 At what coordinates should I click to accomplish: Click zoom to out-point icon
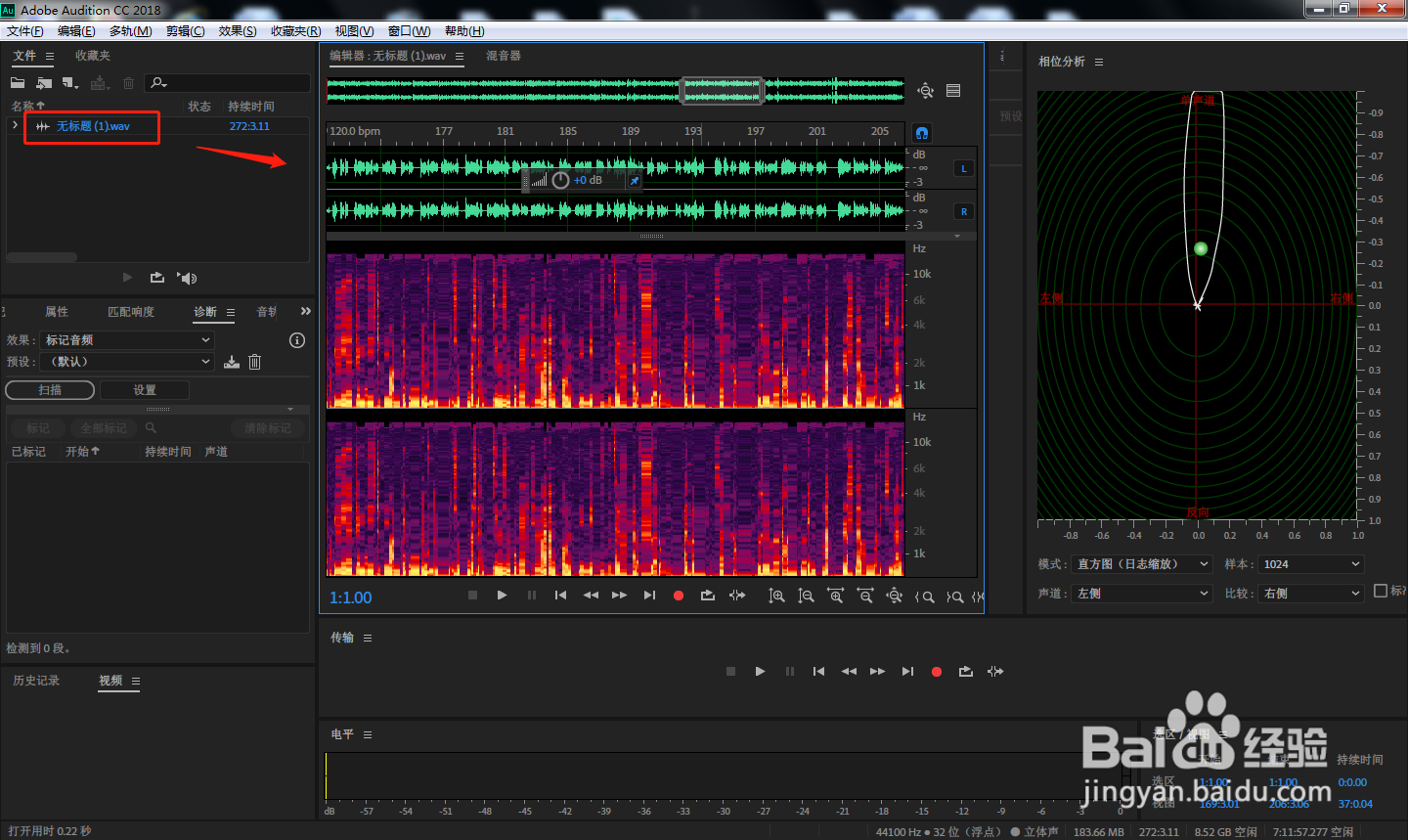(x=954, y=597)
